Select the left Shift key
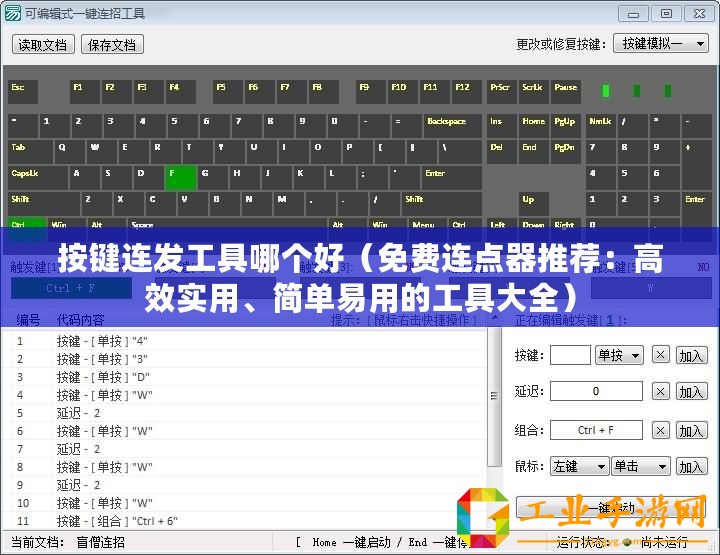 click(44, 204)
